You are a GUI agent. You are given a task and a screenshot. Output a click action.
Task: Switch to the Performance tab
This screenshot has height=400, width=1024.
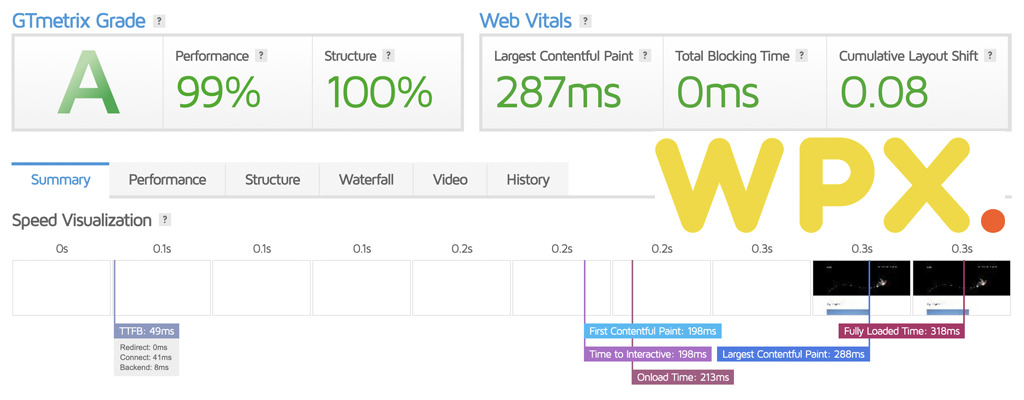167,180
